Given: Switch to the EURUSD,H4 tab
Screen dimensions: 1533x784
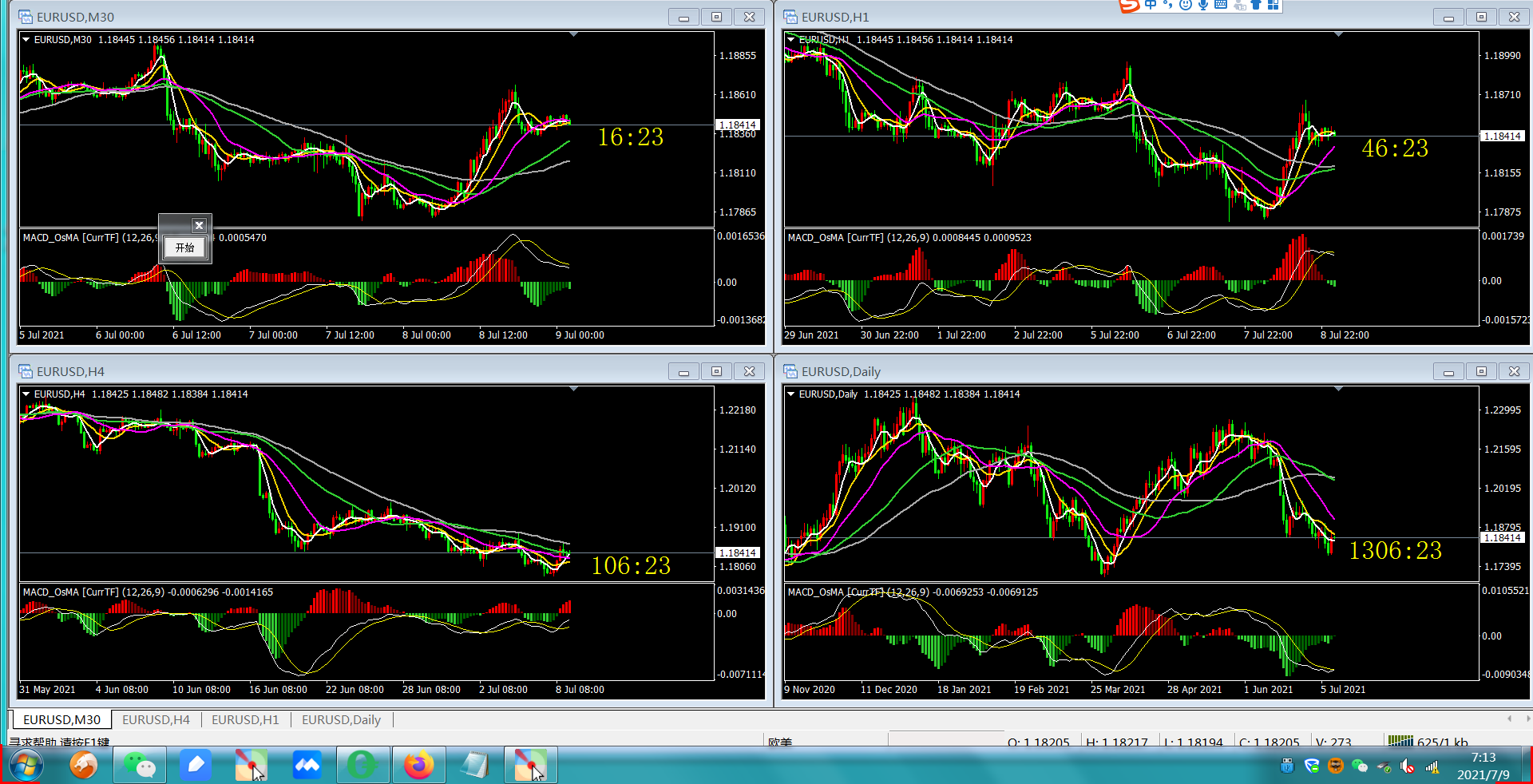Looking at the screenshot, I should point(156,719).
